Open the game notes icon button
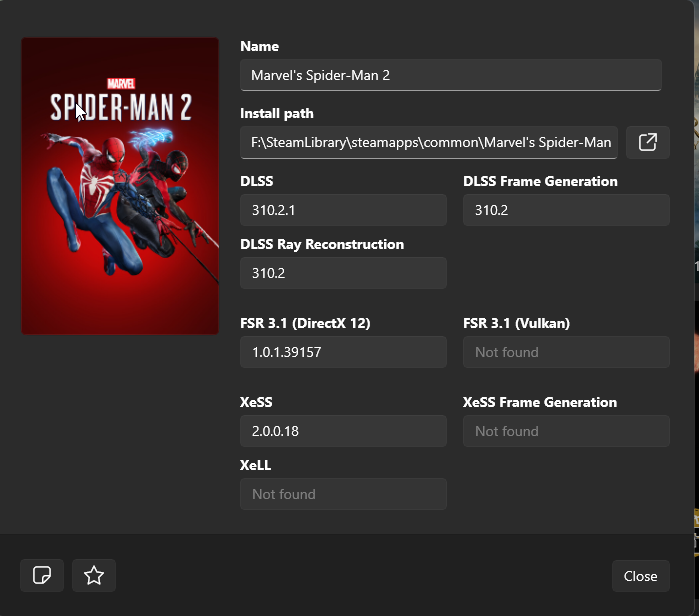 42,575
